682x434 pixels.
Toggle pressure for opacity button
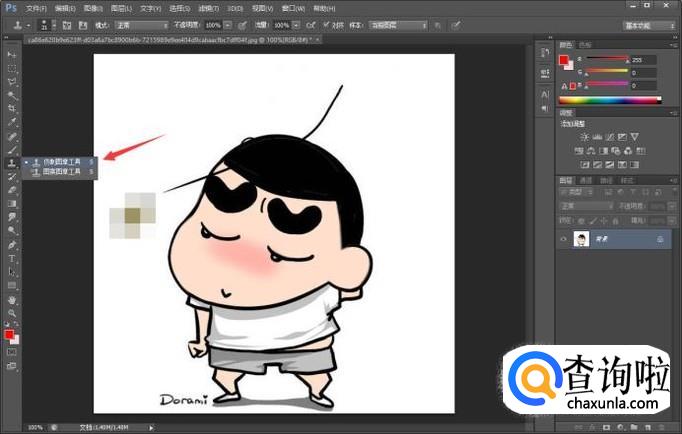(x=242, y=25)
